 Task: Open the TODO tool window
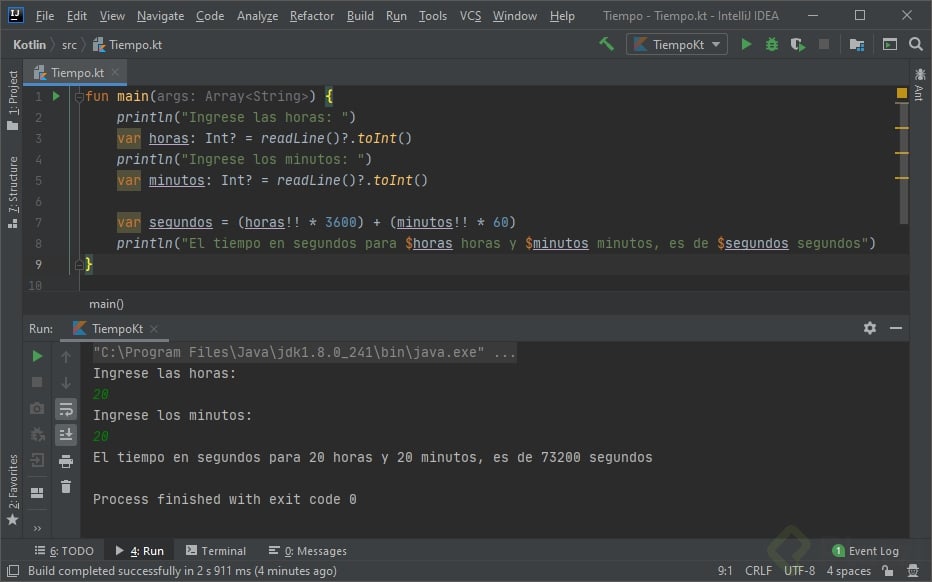[64, 550]
